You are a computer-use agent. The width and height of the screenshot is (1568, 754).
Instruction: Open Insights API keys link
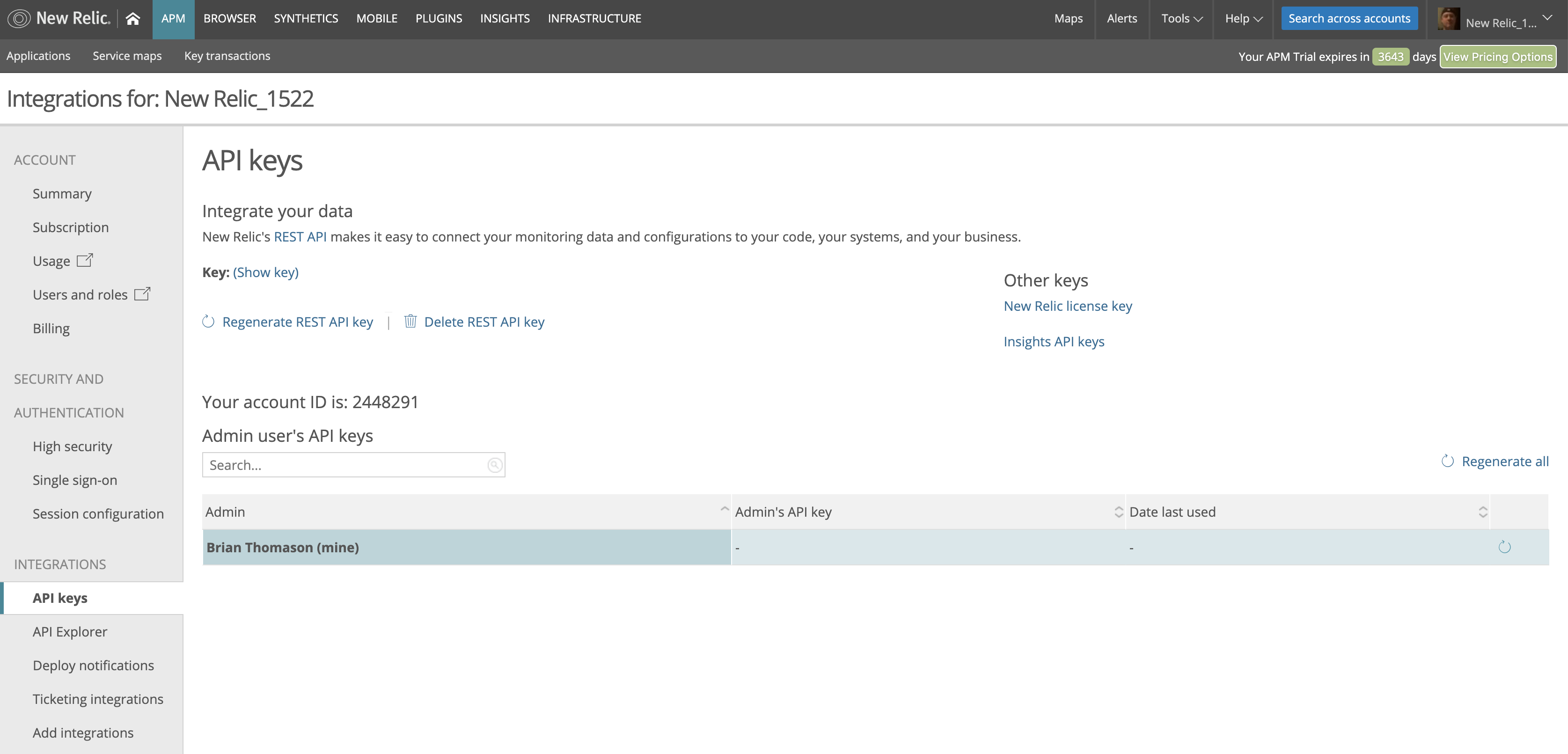click(x=1054, y=341)
